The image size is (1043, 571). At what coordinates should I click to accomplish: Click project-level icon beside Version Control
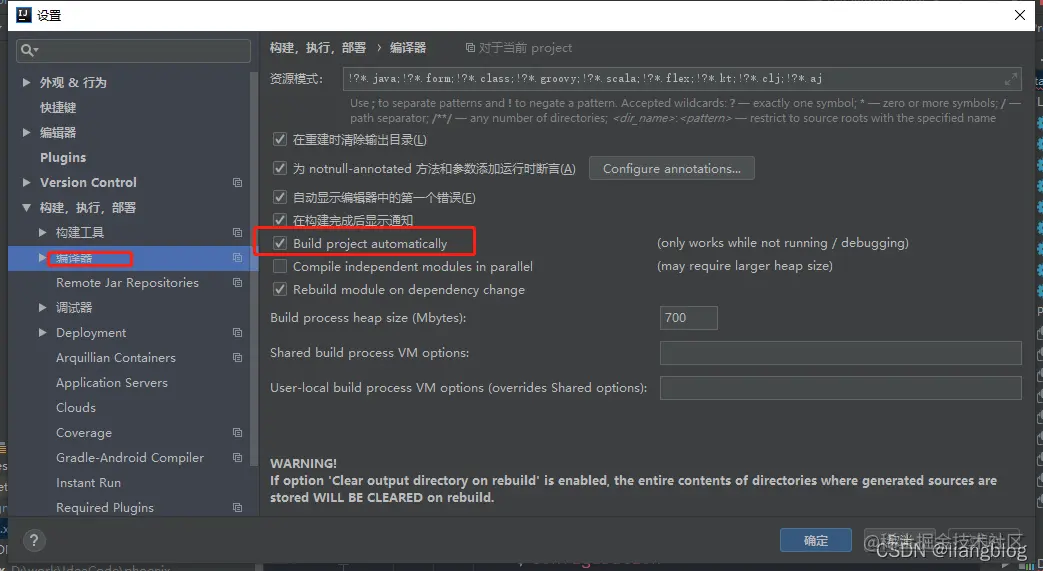[237, 182]
